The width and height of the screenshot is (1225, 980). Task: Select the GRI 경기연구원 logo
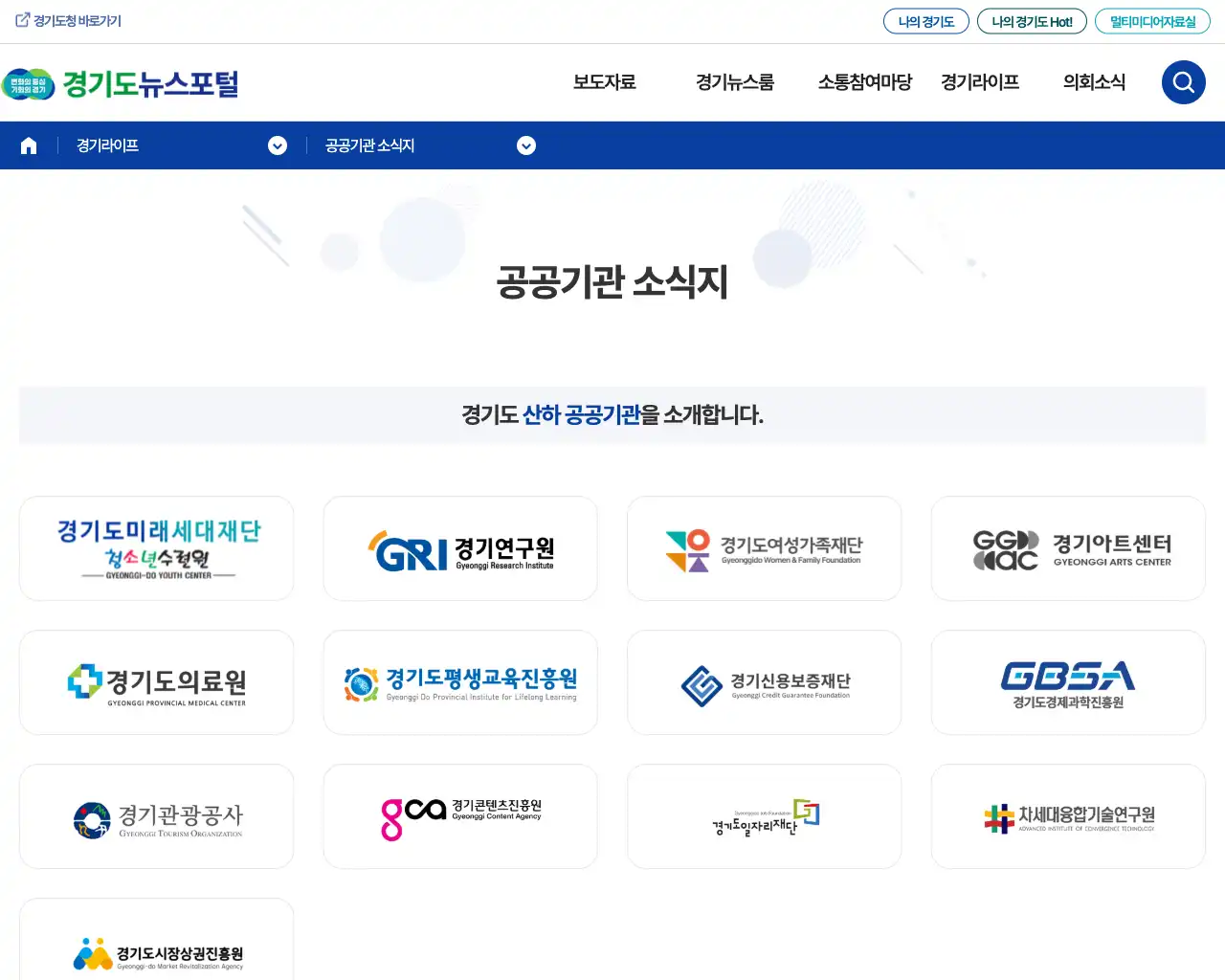pyautogui.click(x=460, y=548)
